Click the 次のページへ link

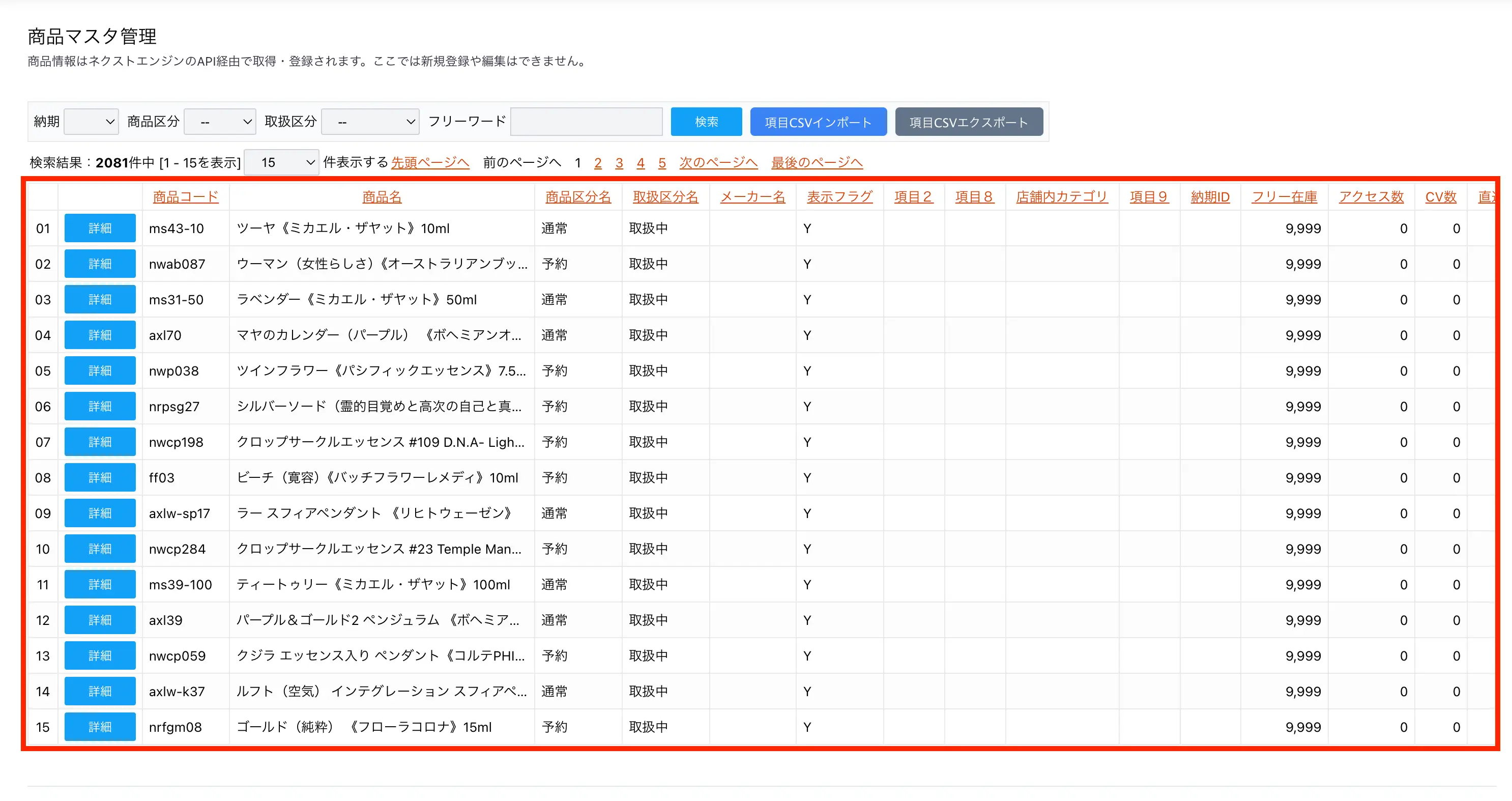click(718, 162)
